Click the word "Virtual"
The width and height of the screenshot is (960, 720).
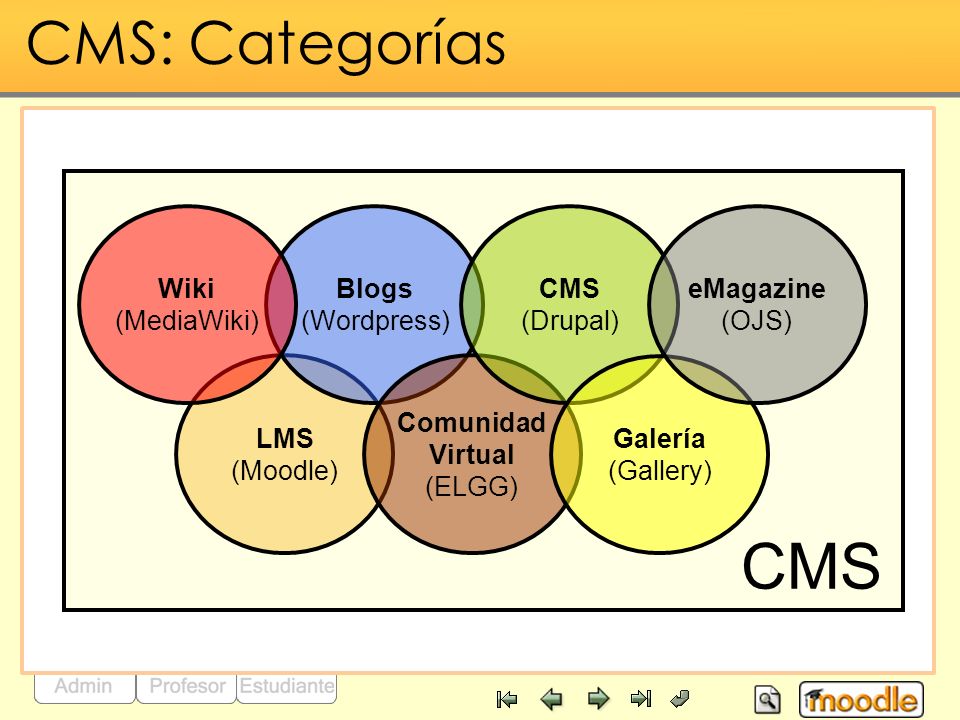(471, 454)
